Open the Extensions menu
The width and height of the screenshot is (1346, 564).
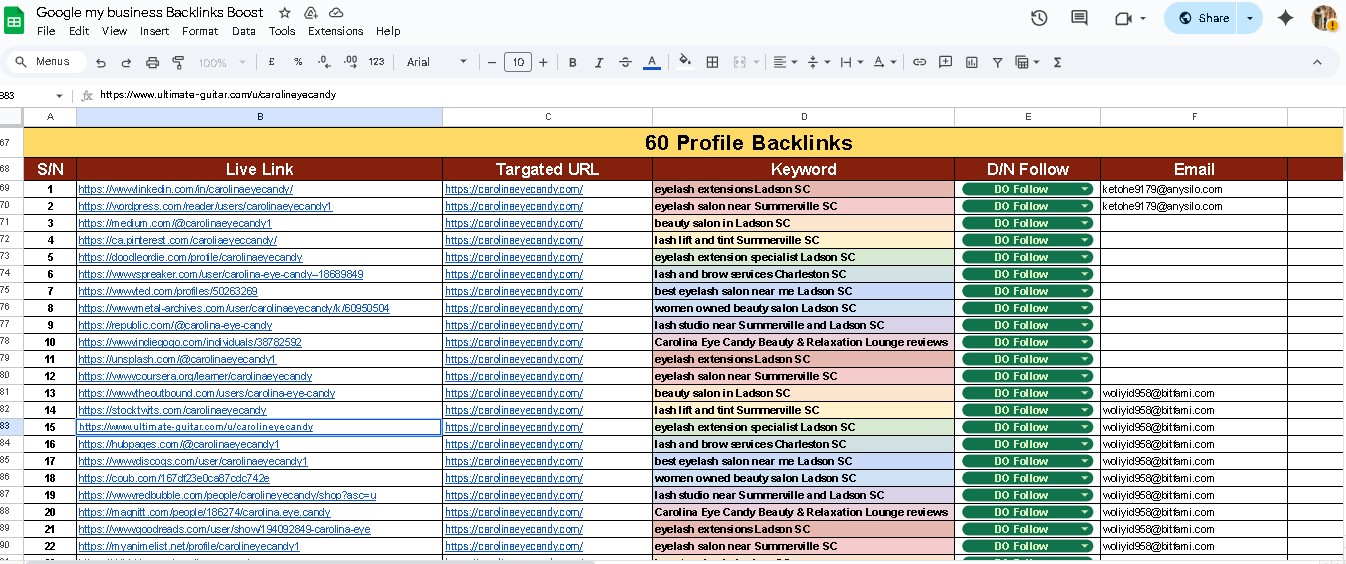pyautogui.click(x=335, y=31)
